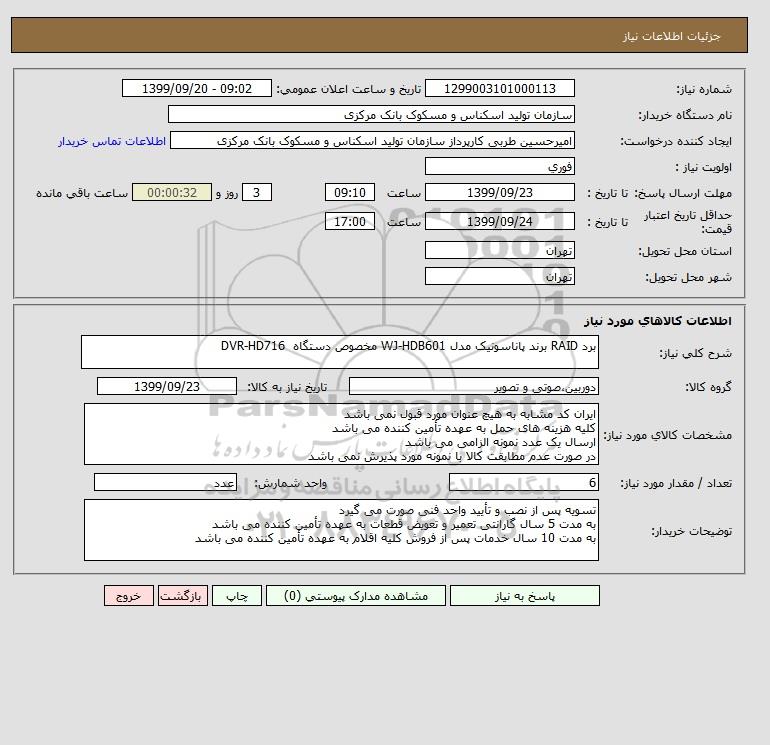This screenshot has height=745, width=770.
Task: Click the اطلاعات کالاهای مورد نیاز section heading
Action: (658, 321)
